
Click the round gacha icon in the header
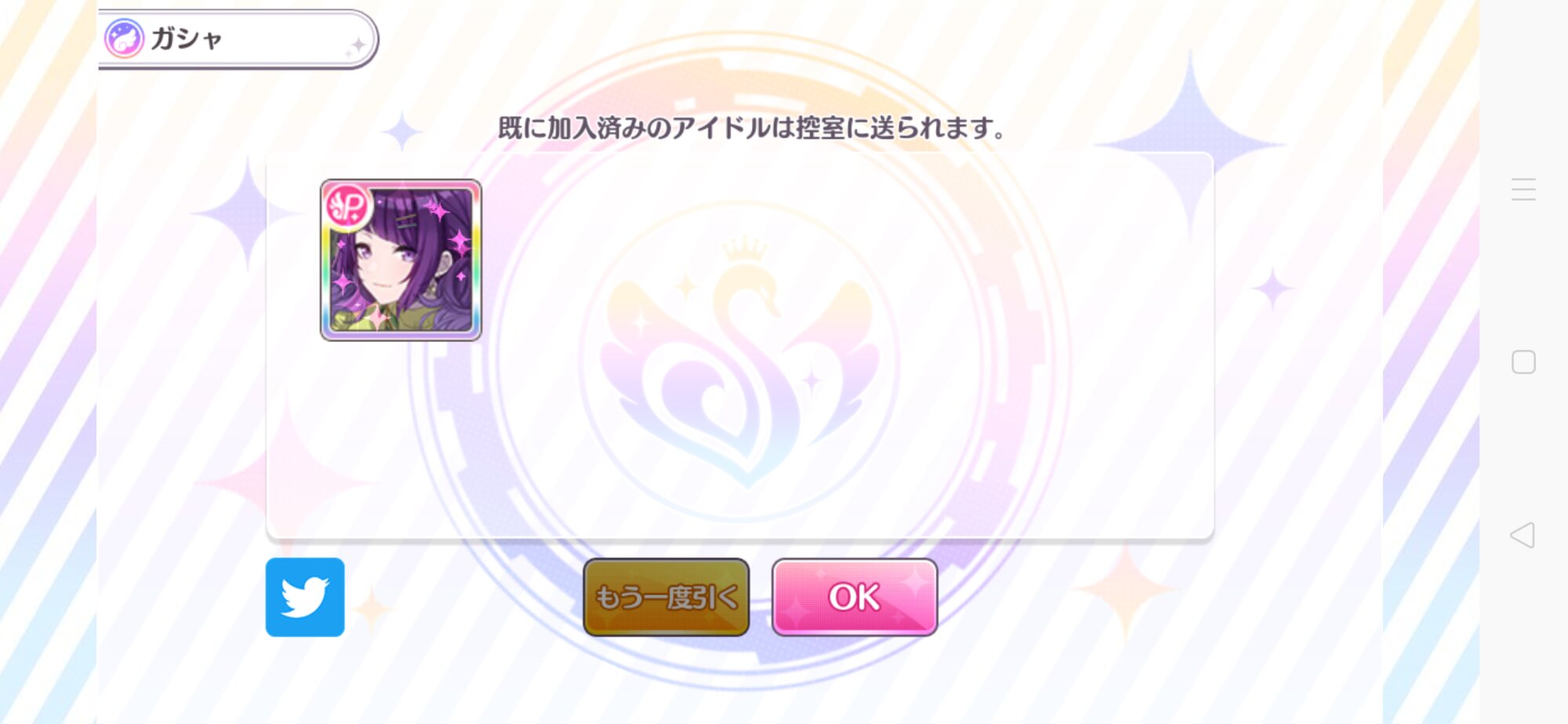pos(124,38)
